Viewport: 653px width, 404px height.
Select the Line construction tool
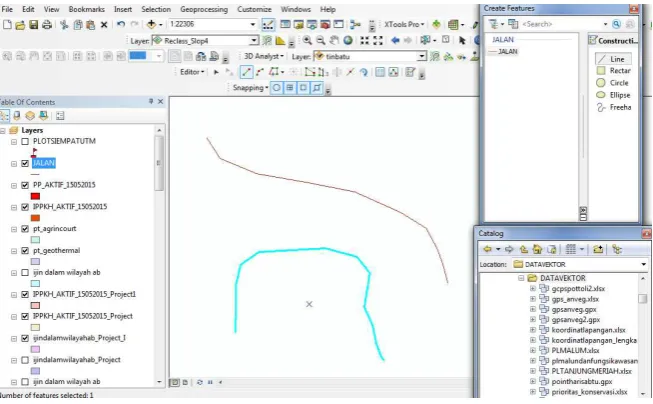(x=612, y=59)
